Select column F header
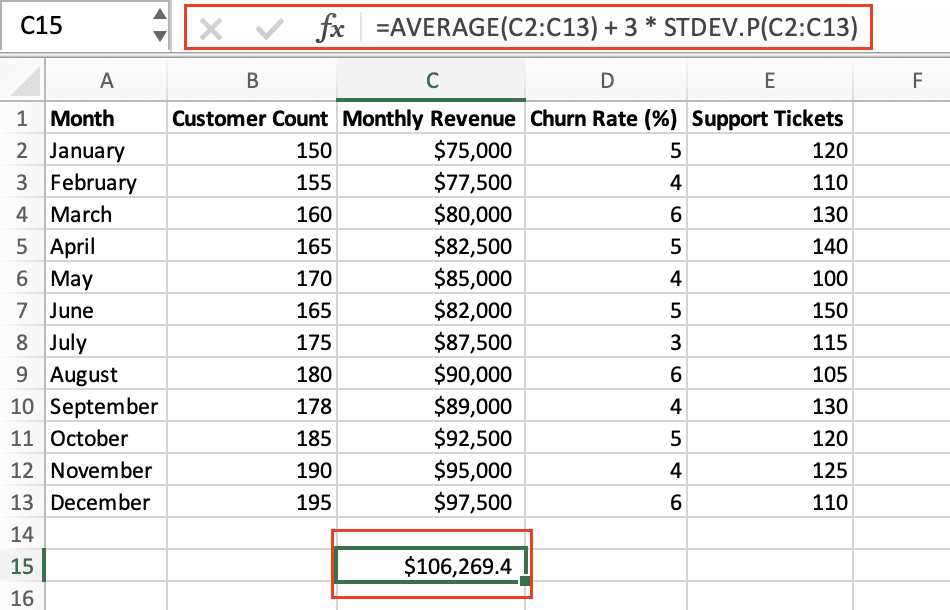The height and width of the screenshot is (610, 950). [x=917, y=81]
